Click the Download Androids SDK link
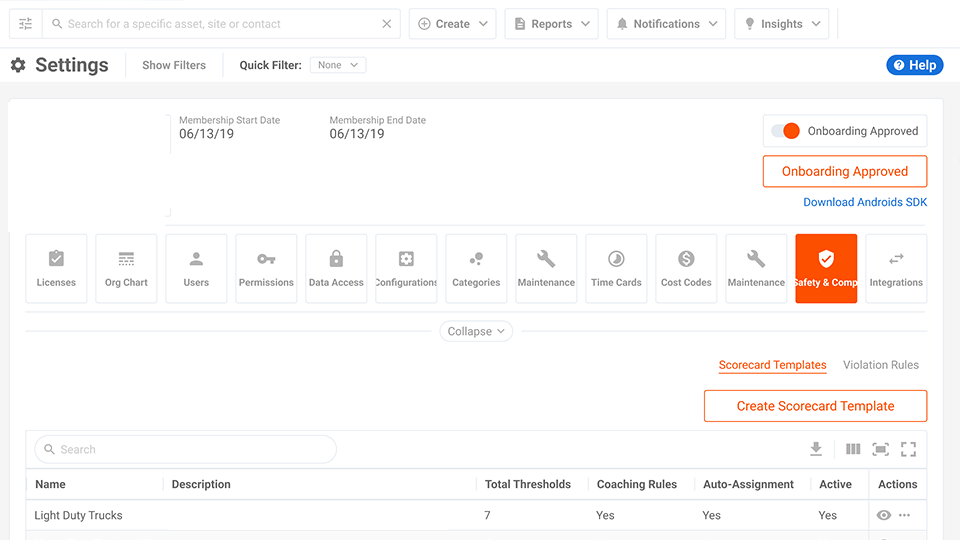This screenshot has width=960, height=540. click(865, 202)
